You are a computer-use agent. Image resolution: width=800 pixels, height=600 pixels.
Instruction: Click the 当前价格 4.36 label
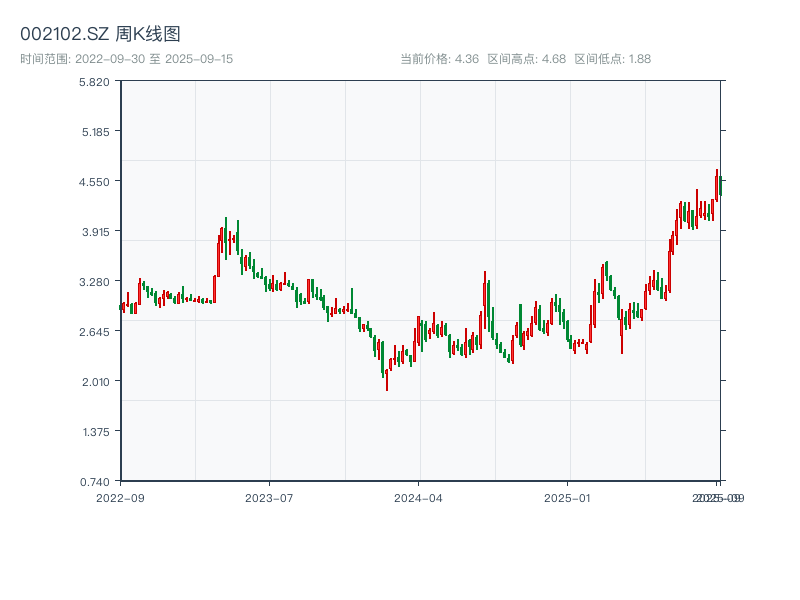click(439, 59)
